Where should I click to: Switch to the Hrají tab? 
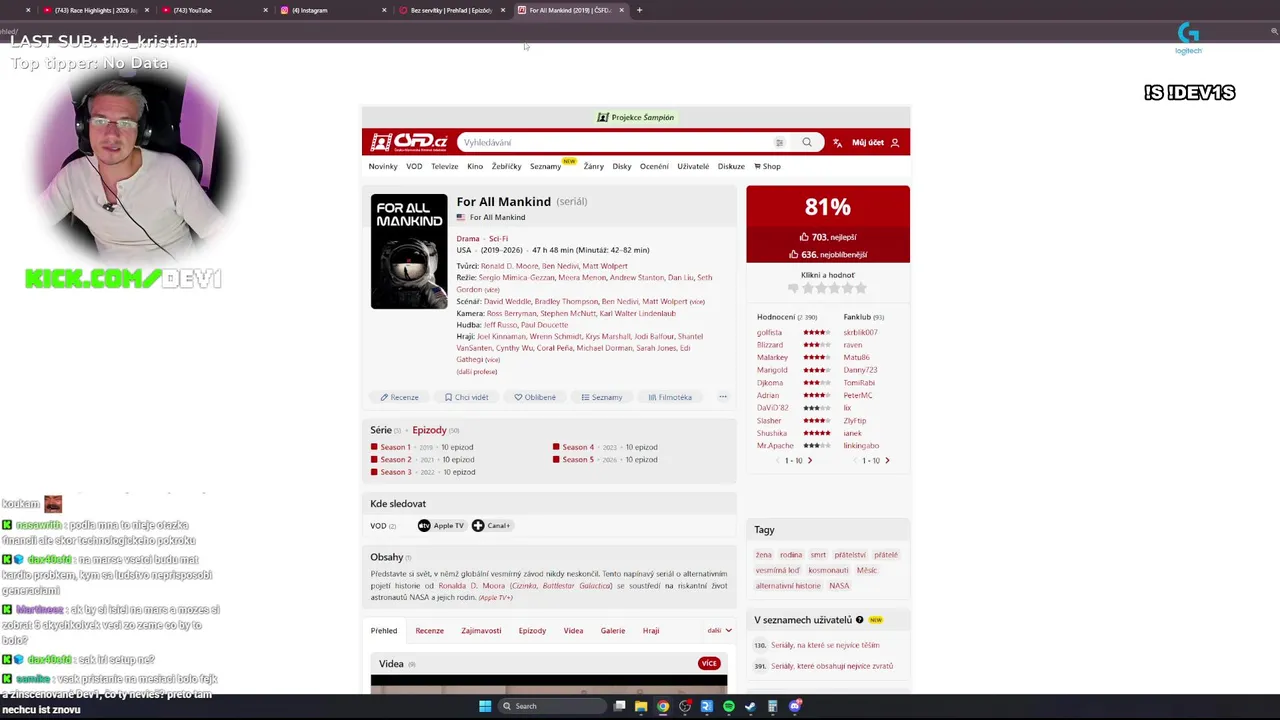click(x=651, y=631)
